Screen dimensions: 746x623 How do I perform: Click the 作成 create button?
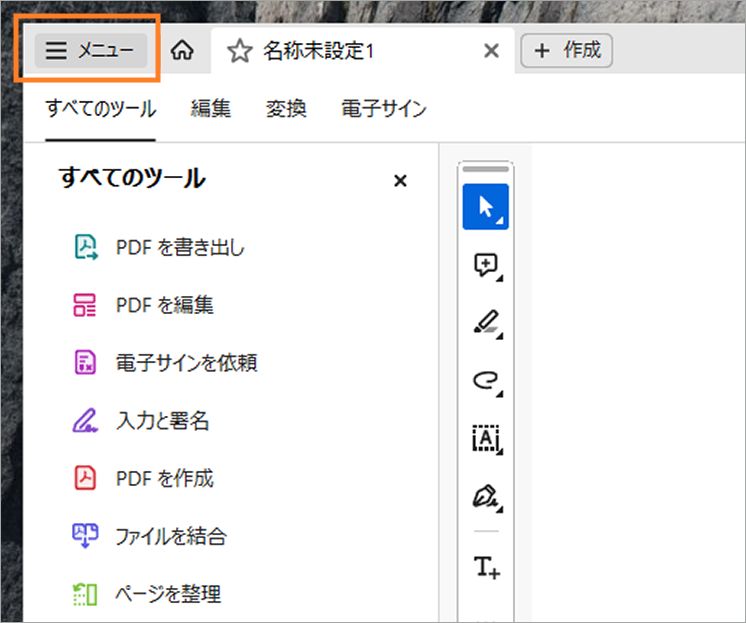point(566,50)
